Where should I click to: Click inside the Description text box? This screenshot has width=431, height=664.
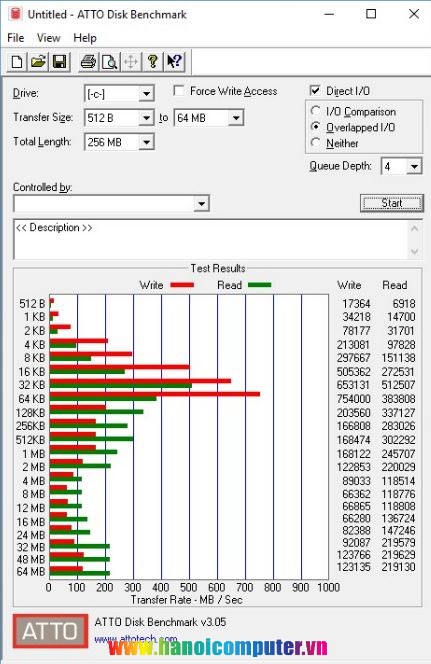click(211, 239)
